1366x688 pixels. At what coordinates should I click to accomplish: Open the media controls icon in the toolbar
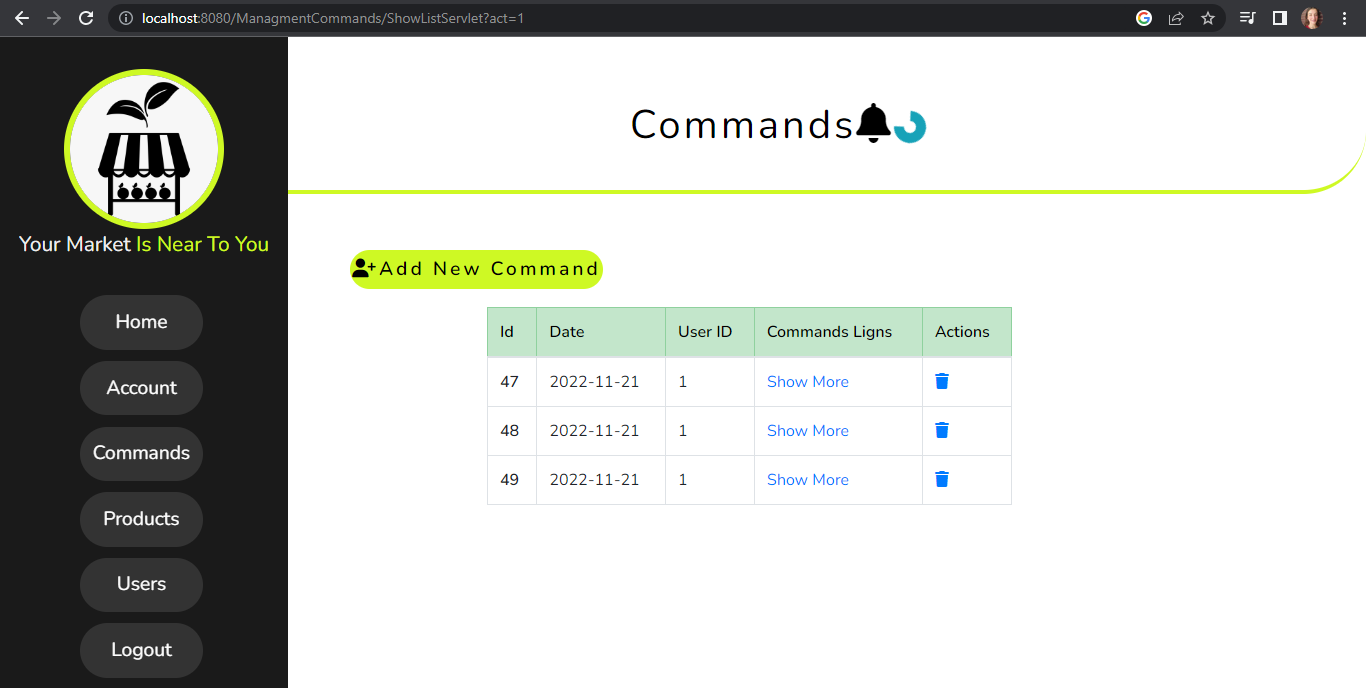tap(1247, 17)
